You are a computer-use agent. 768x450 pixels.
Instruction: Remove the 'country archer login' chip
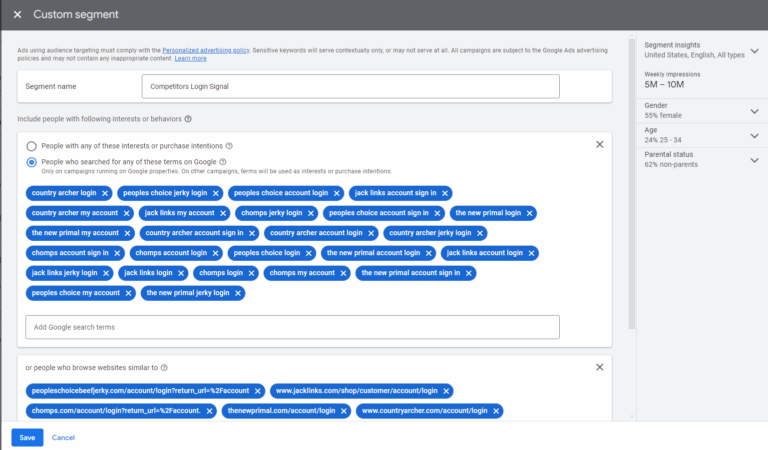click(x=105, y=193)
